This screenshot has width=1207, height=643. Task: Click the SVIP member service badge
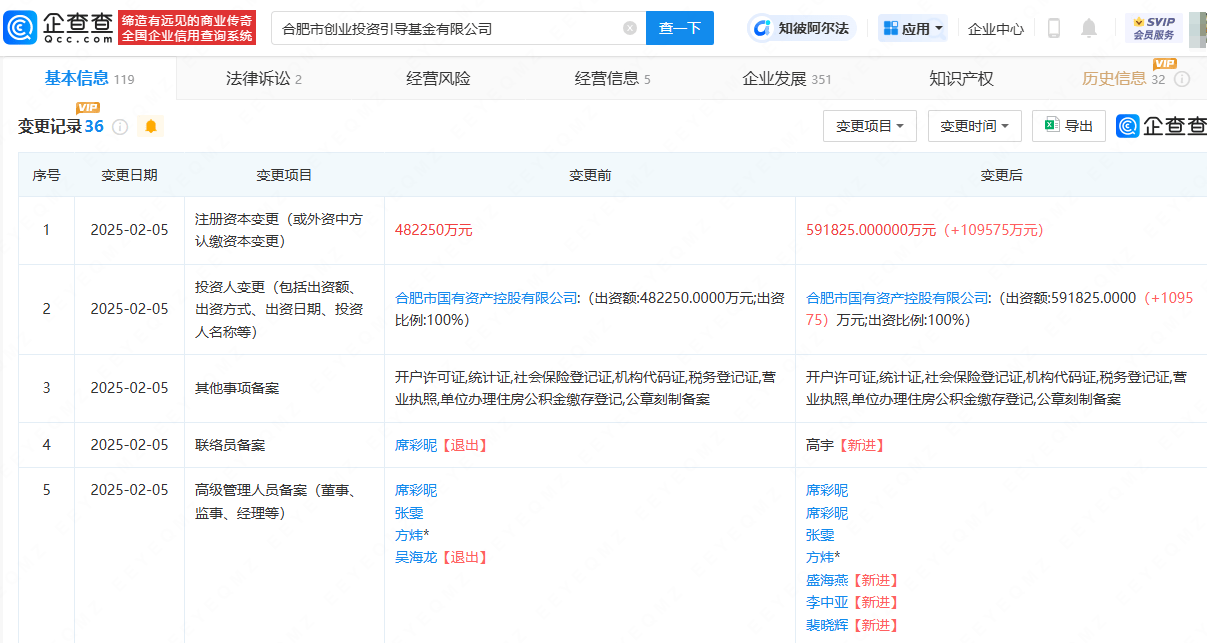[x=1153, y=28]
